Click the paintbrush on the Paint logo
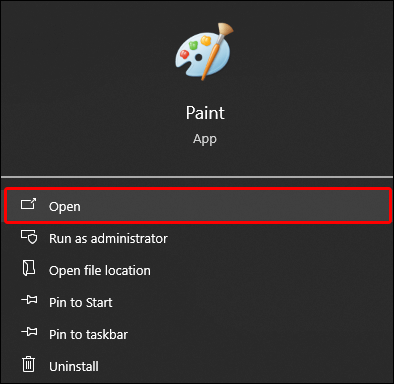This screenshot has width=394, height=384. 217,51
